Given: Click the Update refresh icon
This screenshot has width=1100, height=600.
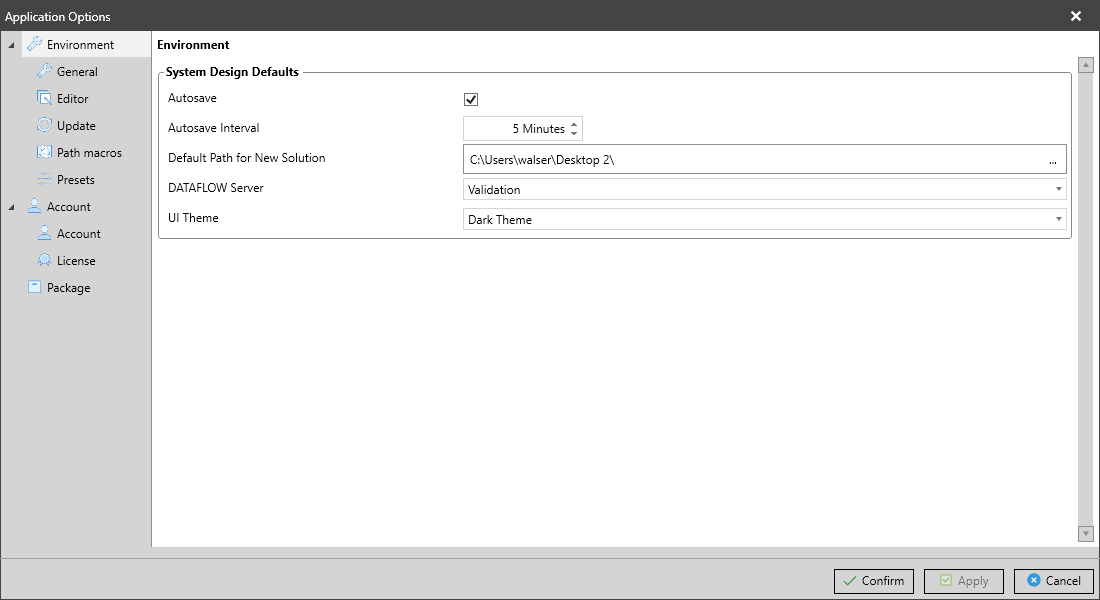Looking at the screenshot, I should 44,125.
